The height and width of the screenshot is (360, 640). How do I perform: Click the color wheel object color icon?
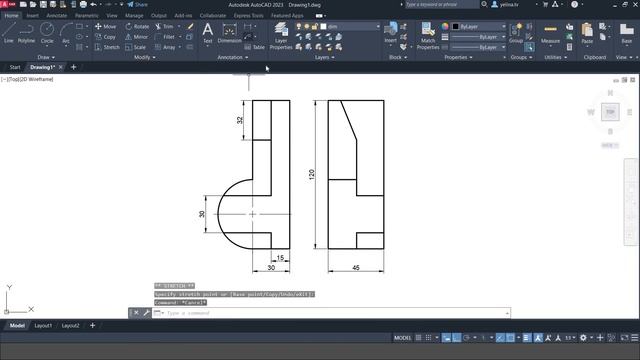pos(445,27)
